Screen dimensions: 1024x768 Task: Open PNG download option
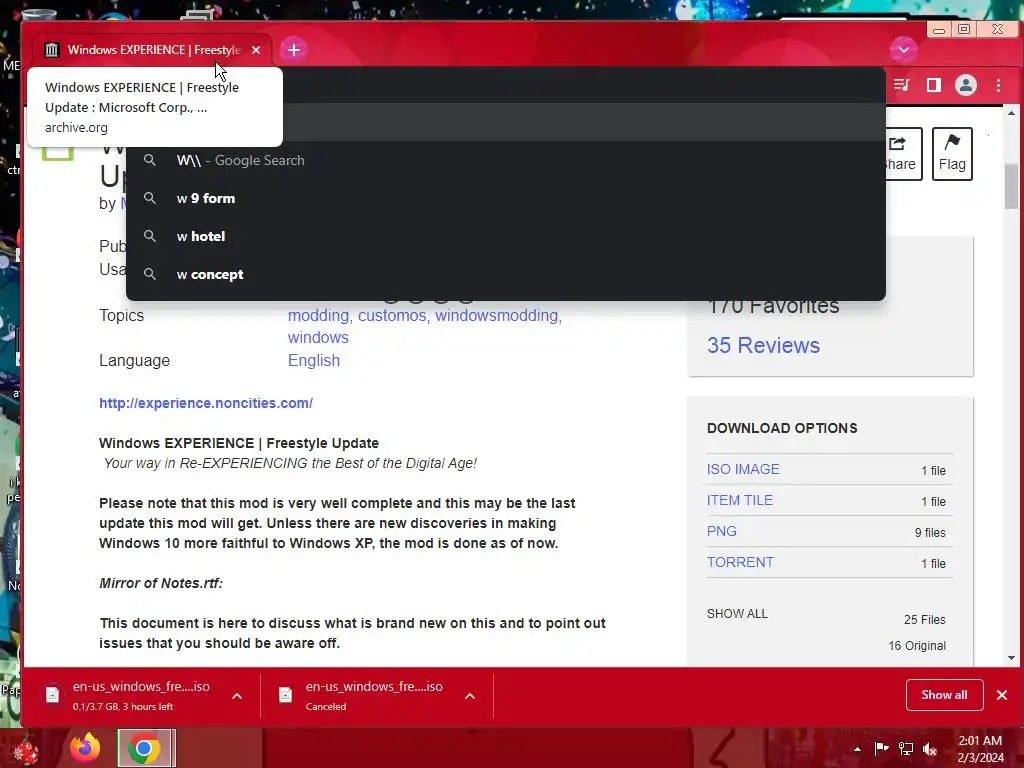tap(722, 531)
